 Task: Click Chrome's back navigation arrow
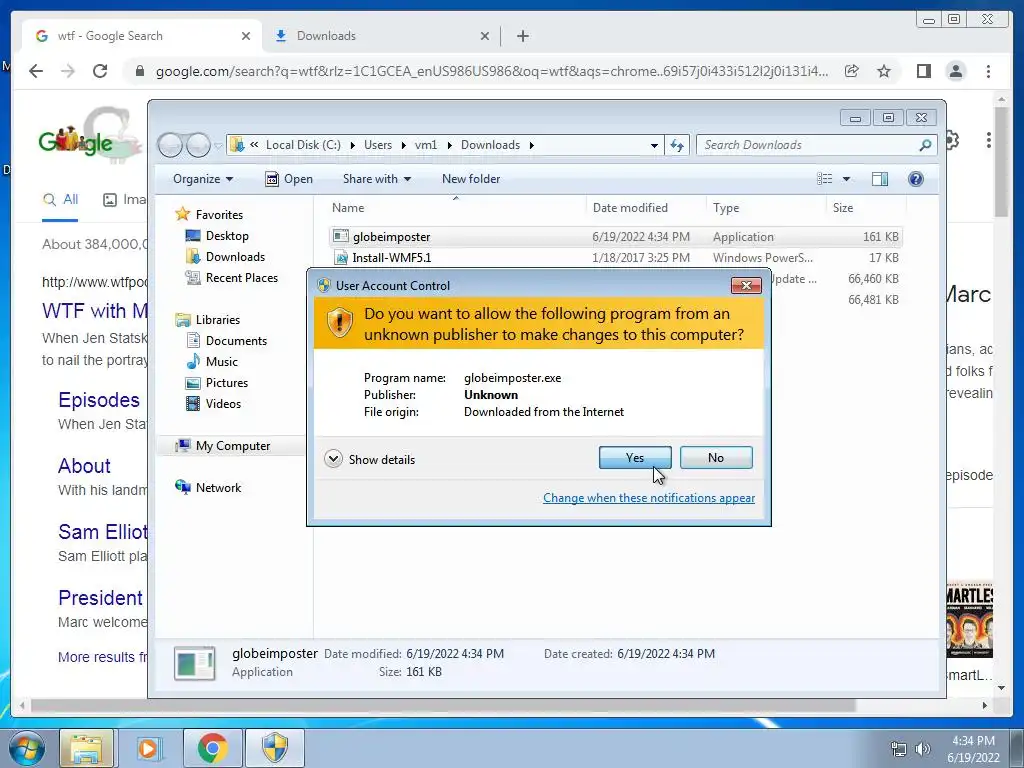point(36,71)
